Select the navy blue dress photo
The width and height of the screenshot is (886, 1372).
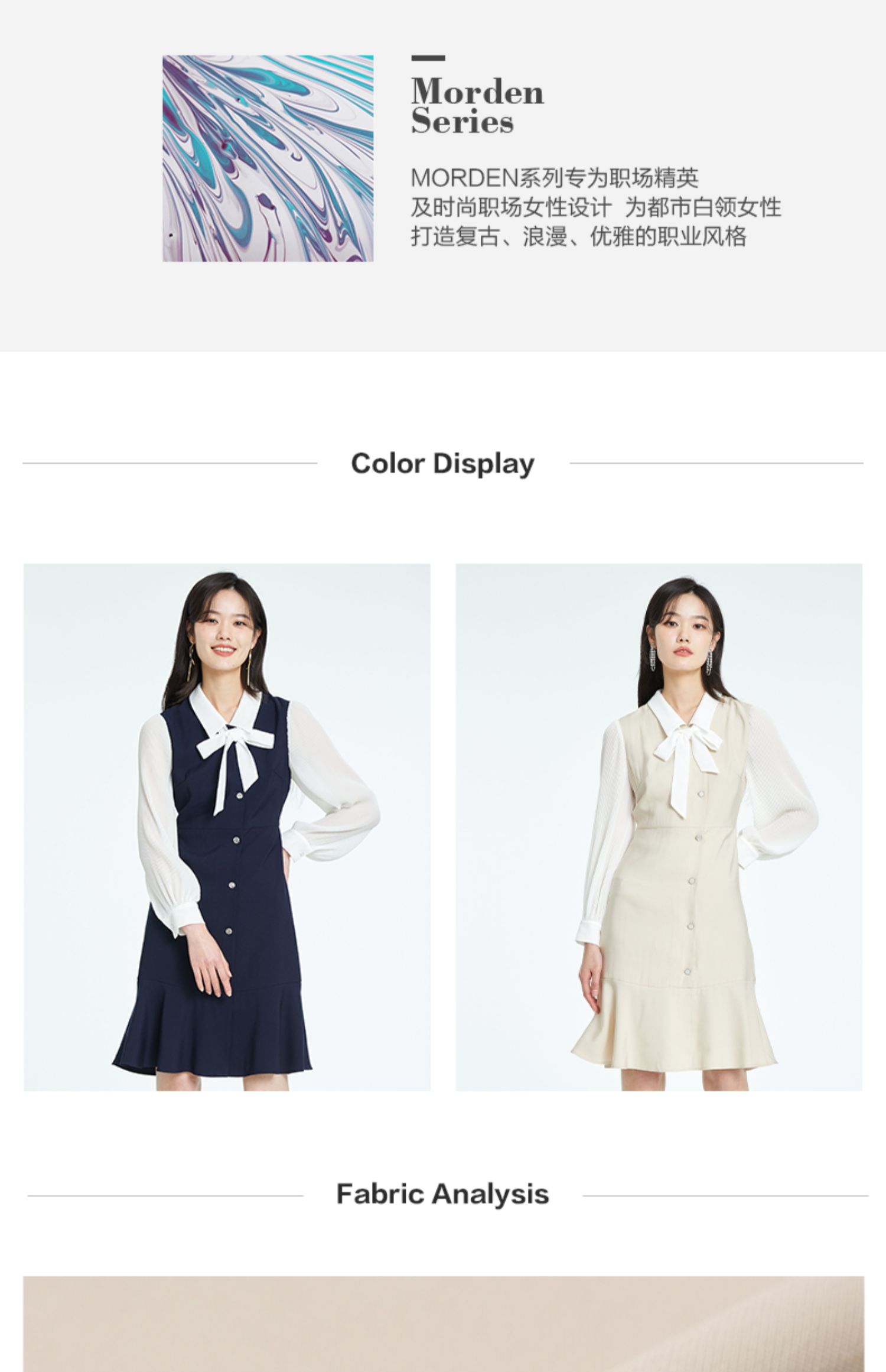(227, 827)
